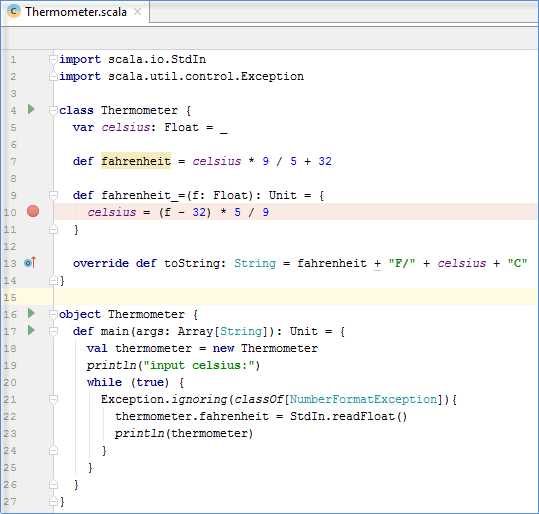Screen dimensions: 539x514
Task: Click the ignoring method call on line 21
Action: coord(199,399)
